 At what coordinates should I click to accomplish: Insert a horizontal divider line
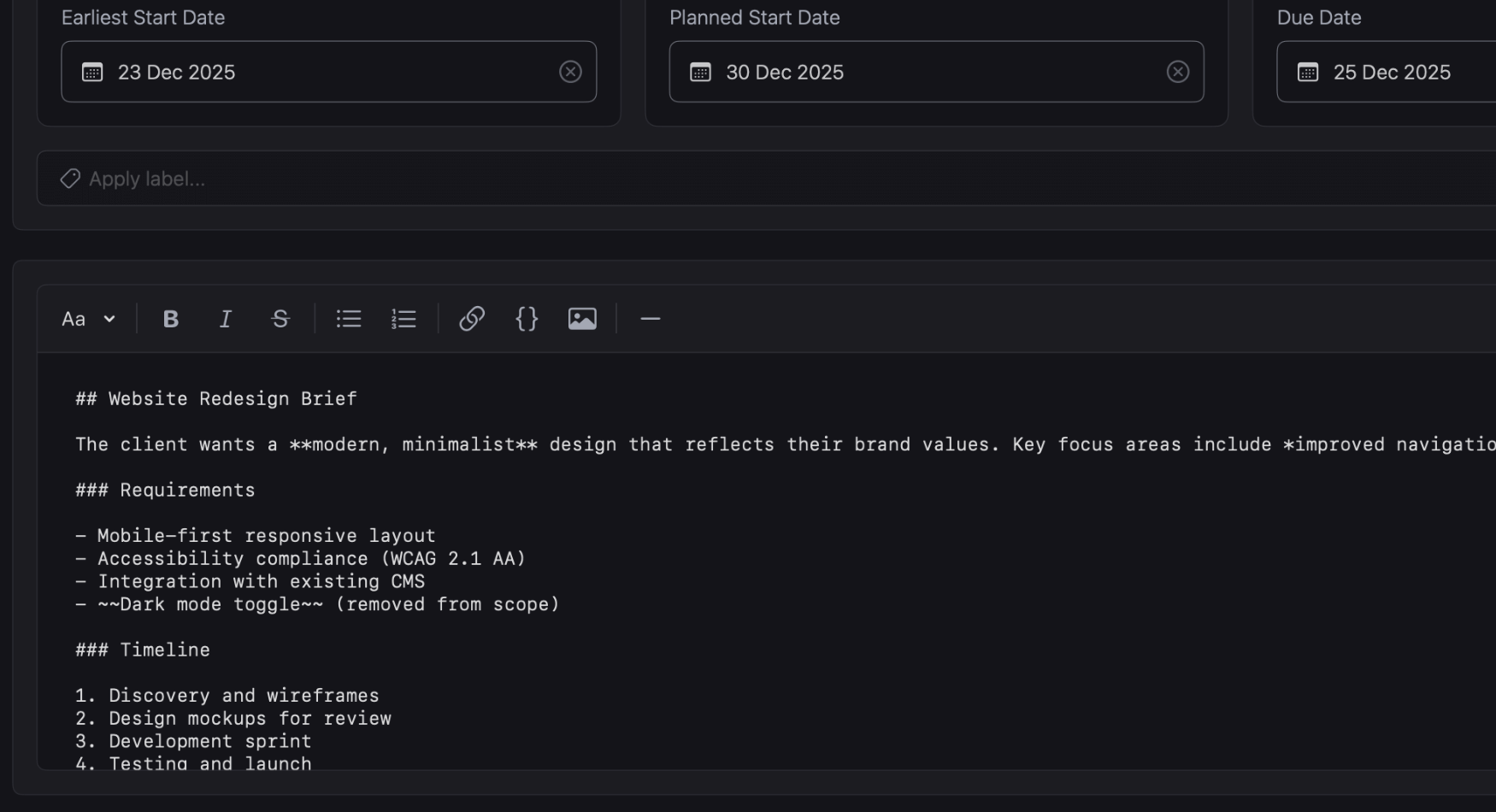650,319
